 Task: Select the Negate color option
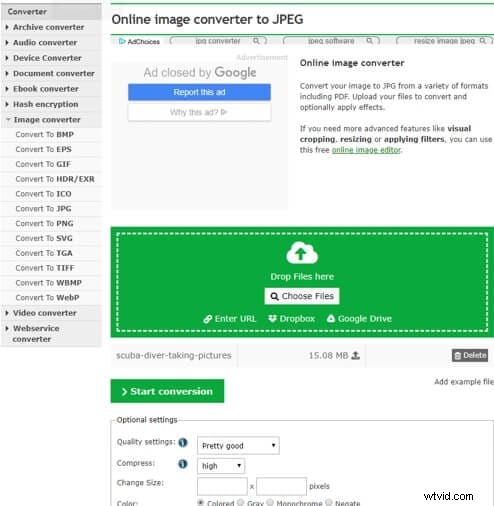click(x=329, y=502)
